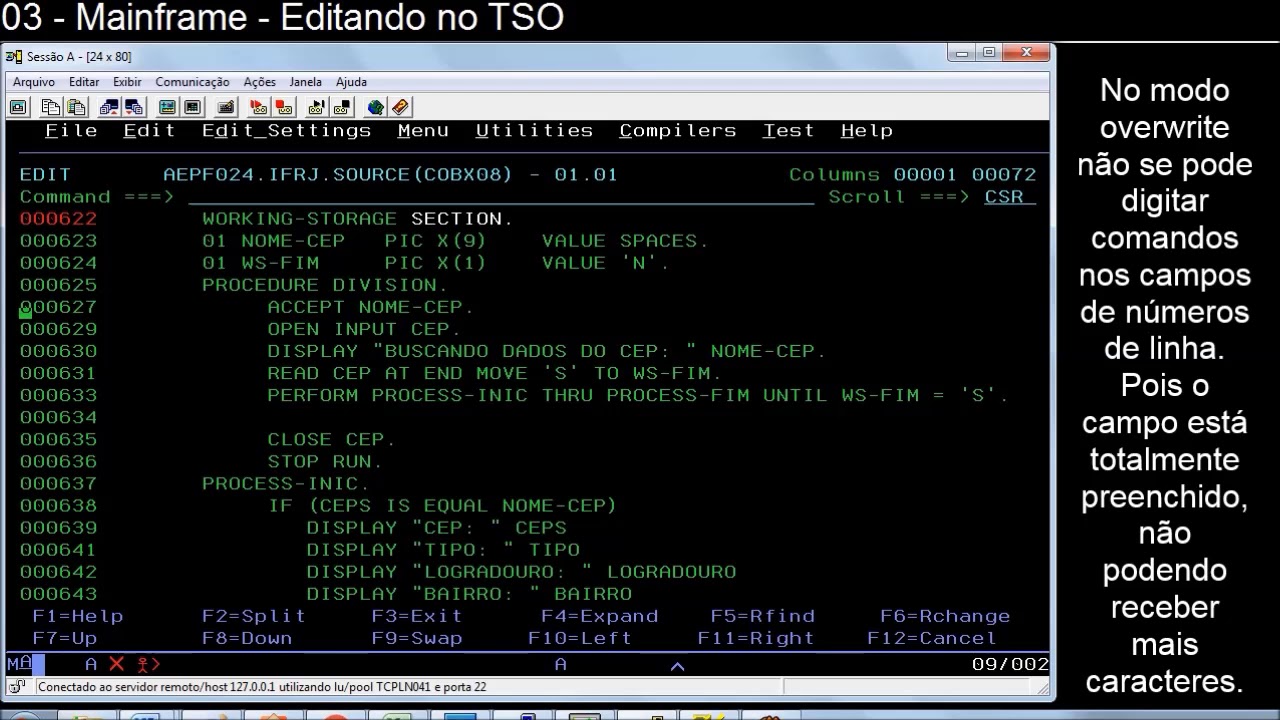This screenshot has height=720, width=1280.
Task: Click dataset name AEPF024.IFRJ.SOURCE(COBX08)
Action: [x=338, y=175]
